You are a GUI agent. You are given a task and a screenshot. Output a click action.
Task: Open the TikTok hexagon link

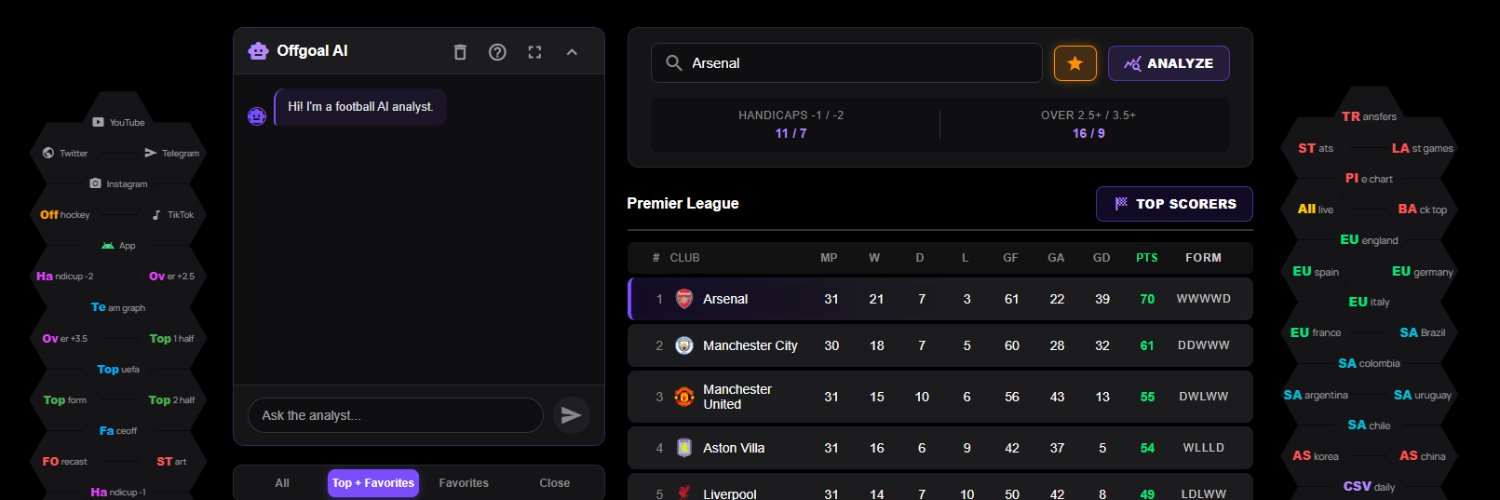[172, 215]
